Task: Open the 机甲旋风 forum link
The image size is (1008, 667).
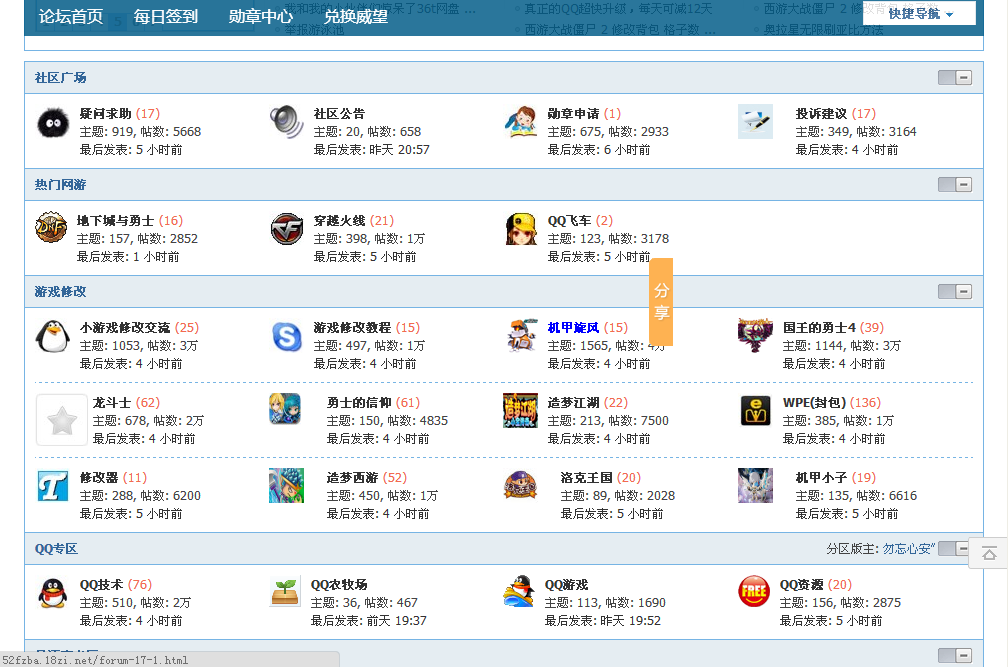Action: pyautogui.click(x=573, y=327)
